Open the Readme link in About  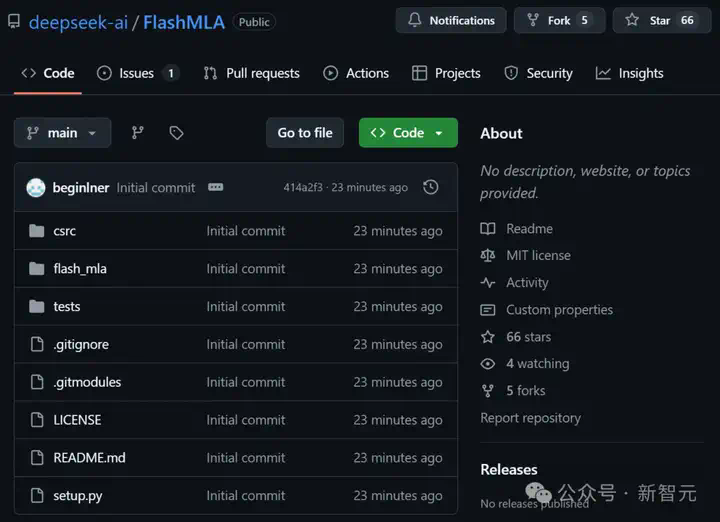[x=529, y=229]
